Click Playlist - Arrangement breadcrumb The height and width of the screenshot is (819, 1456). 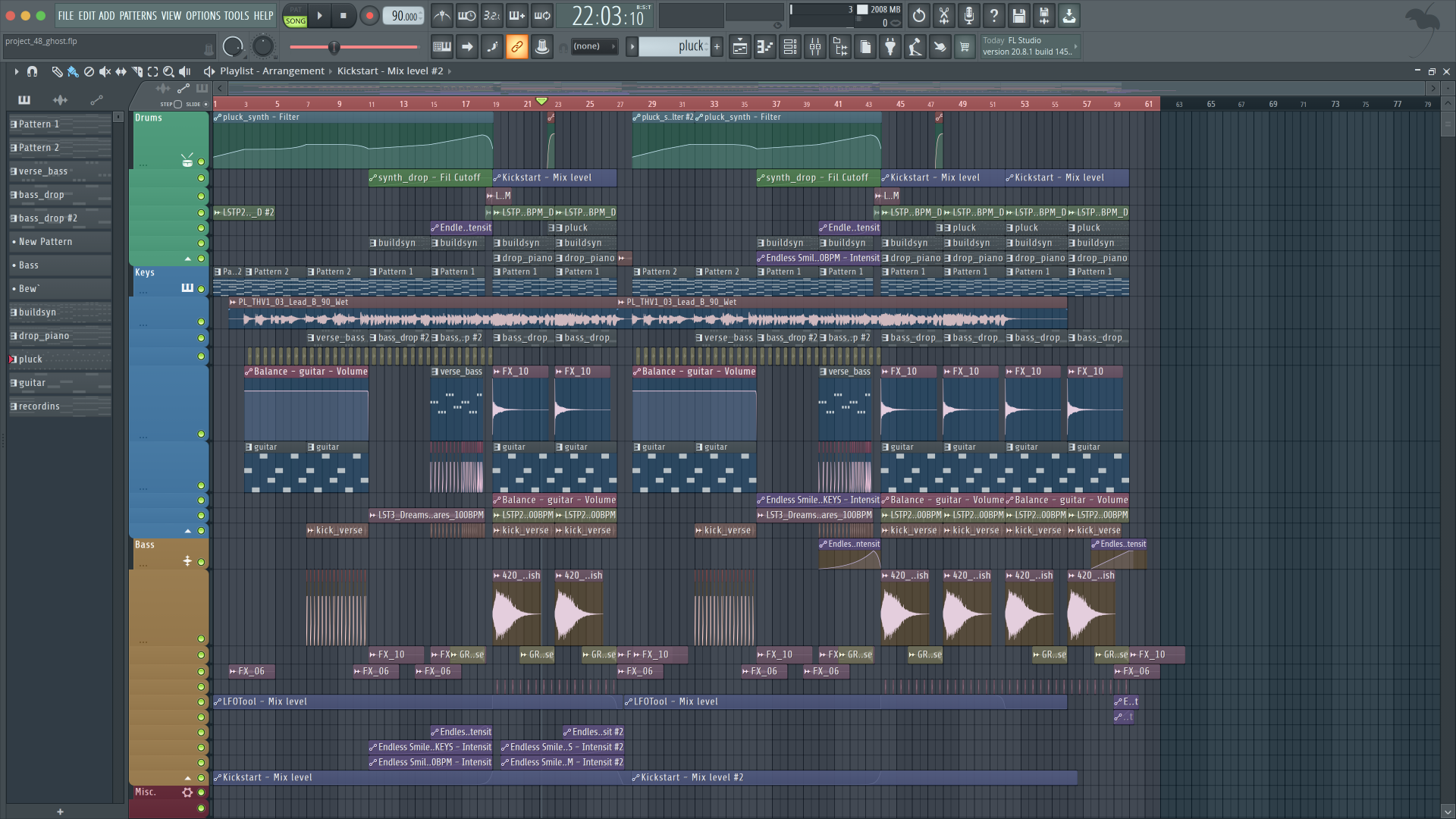272,71
